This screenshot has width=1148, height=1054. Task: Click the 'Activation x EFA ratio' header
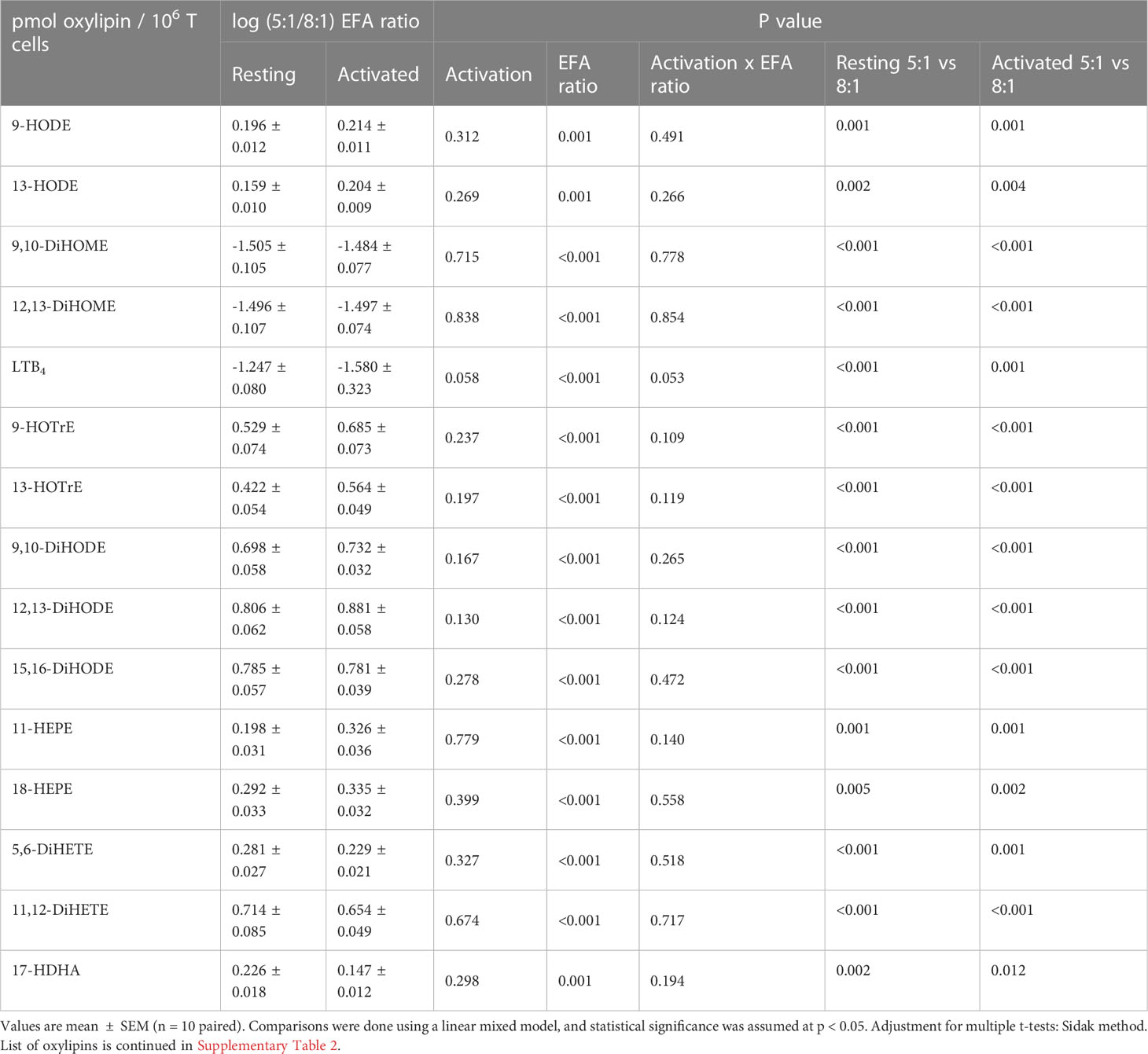pyautogui.click(x=721, y=75)
